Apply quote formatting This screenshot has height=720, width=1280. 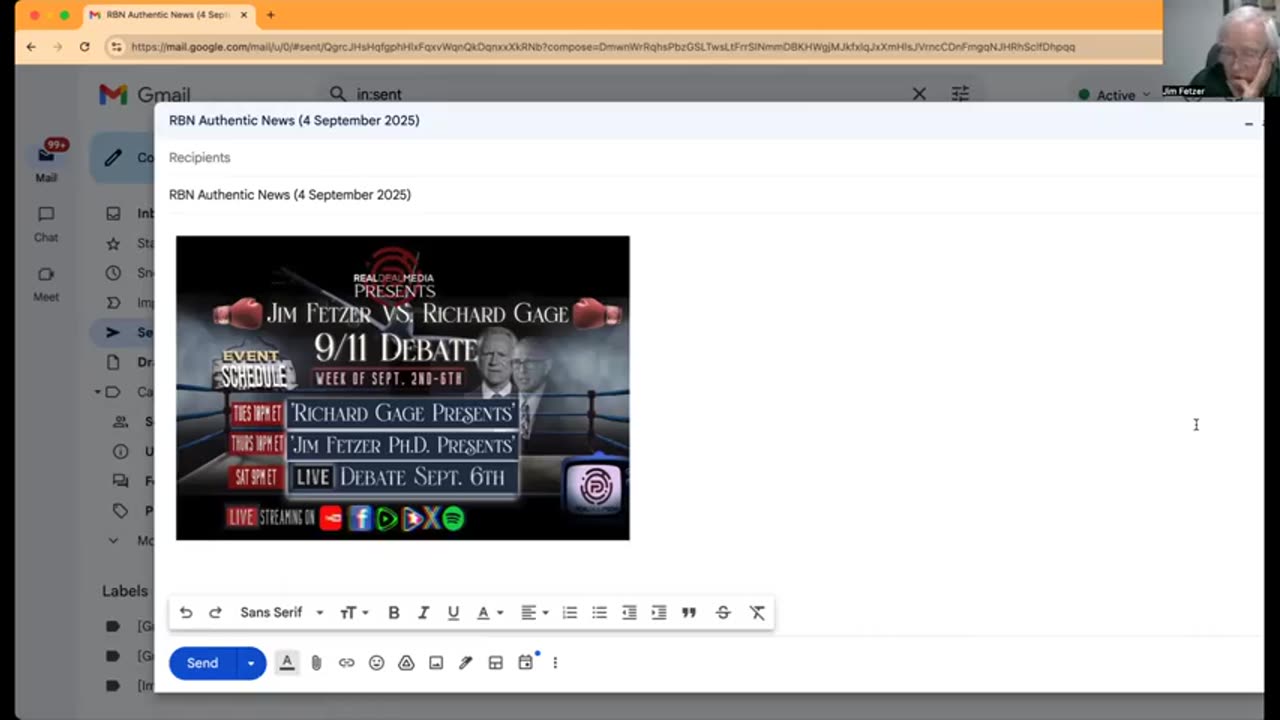point(689,613)
